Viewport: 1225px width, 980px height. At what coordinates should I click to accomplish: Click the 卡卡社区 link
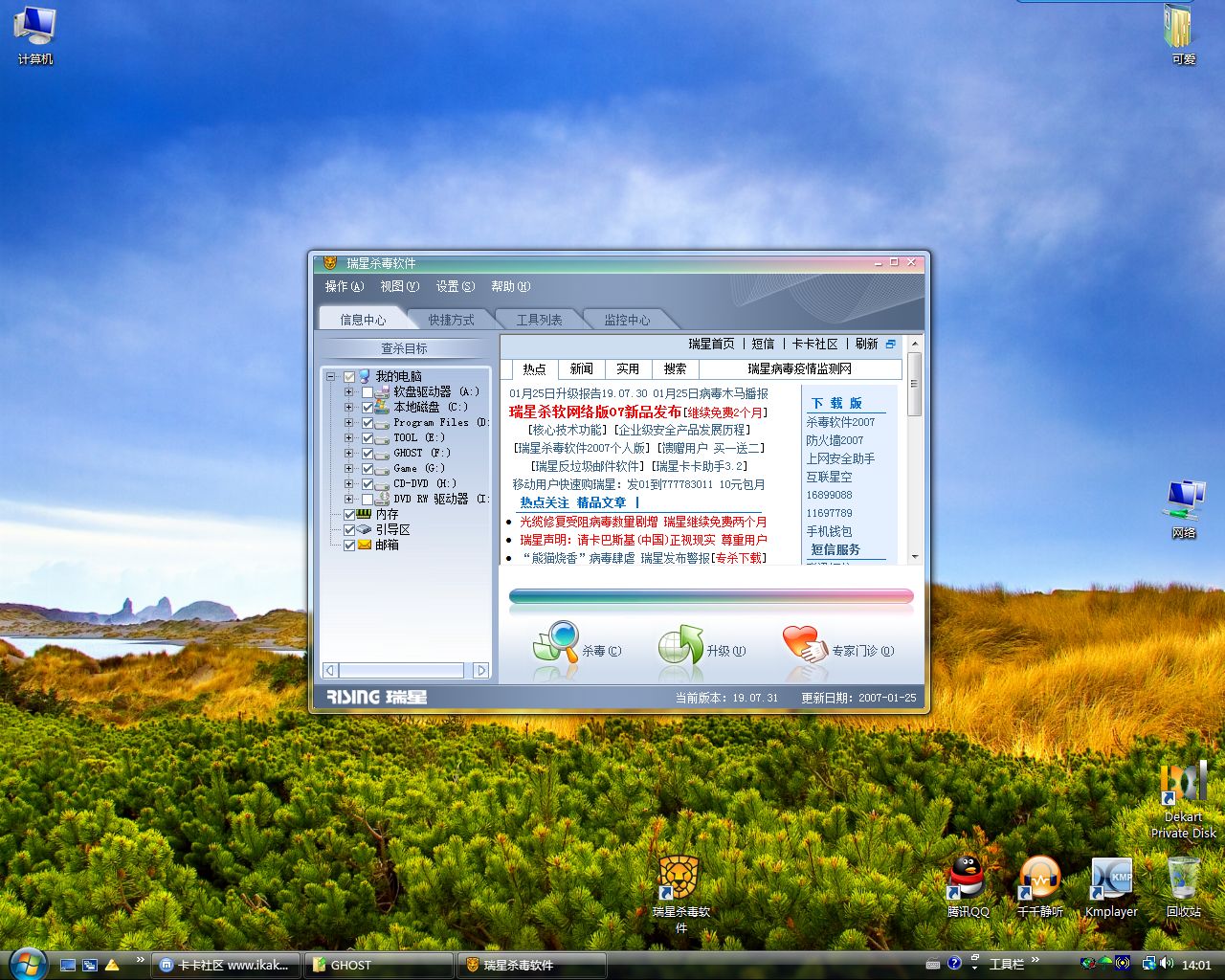814,344
